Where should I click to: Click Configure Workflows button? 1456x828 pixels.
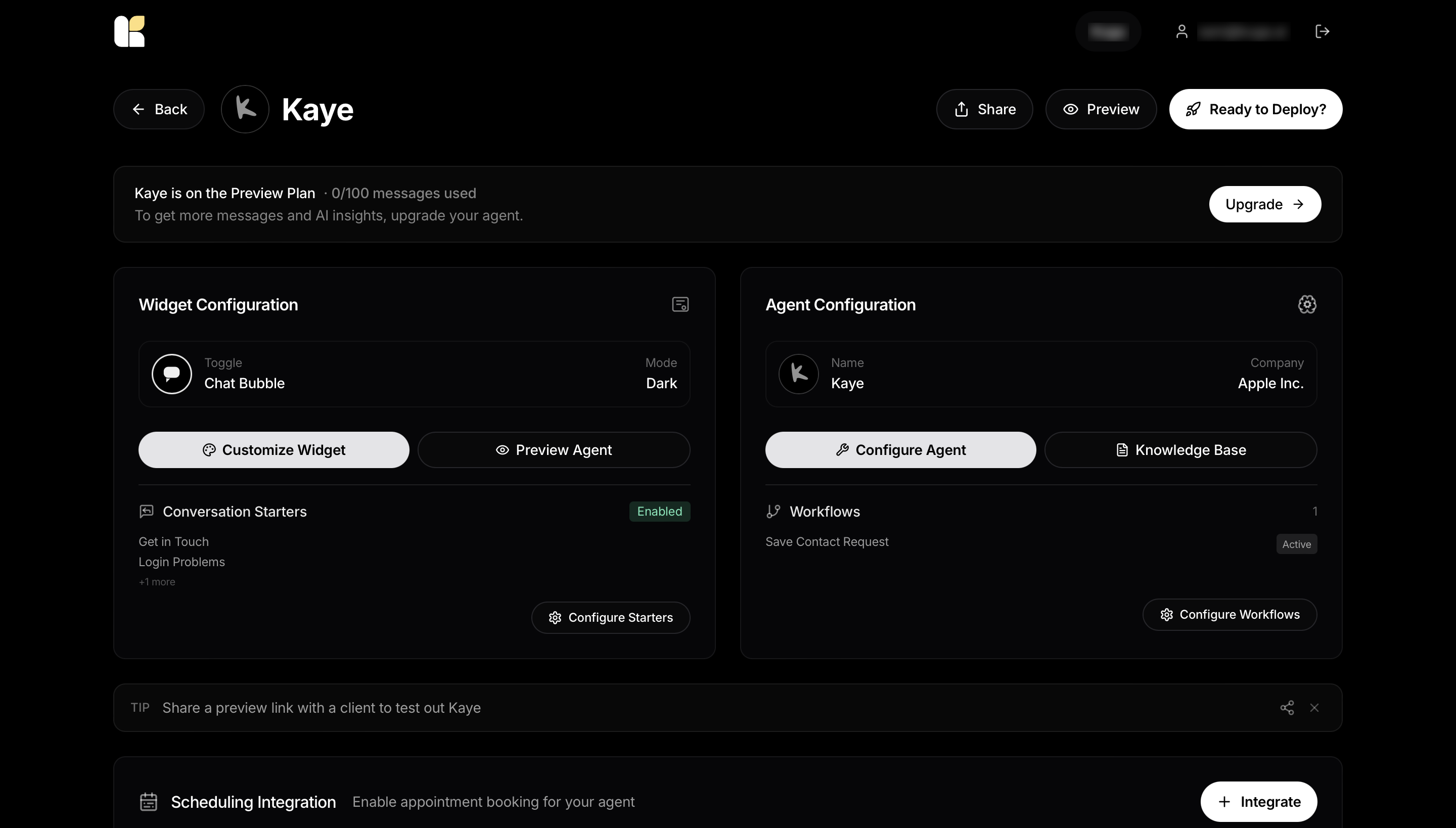coord(1230,614)
